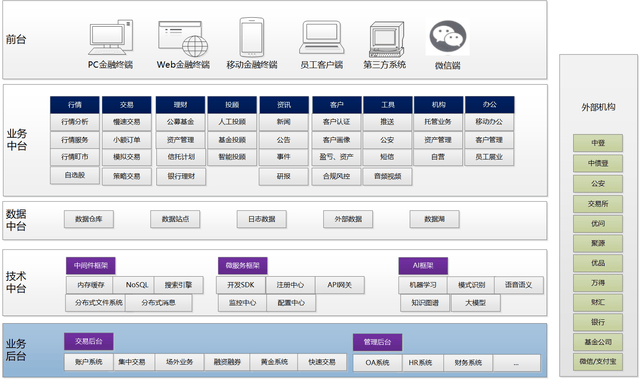Click the green 微信/支付宝 box
The width and height of the screenshot is (640, 379).
598,361
